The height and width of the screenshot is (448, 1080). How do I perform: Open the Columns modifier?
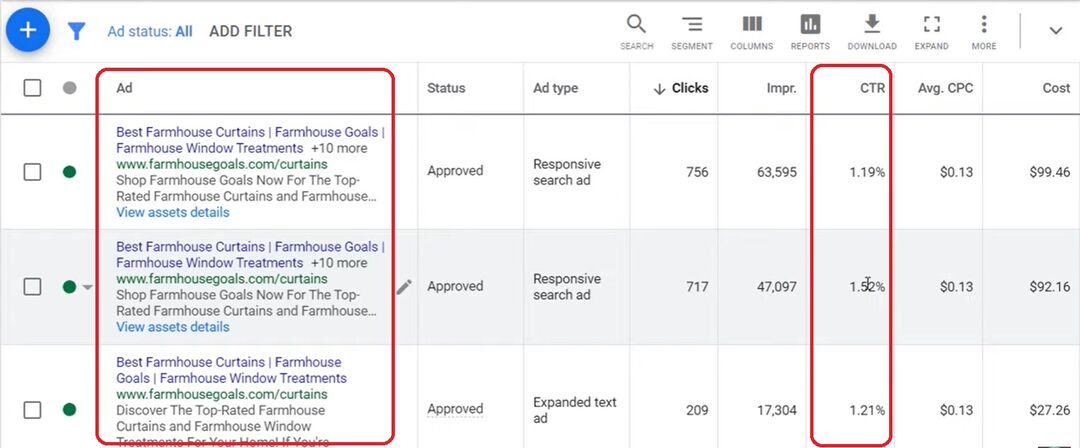click(751, 31)
